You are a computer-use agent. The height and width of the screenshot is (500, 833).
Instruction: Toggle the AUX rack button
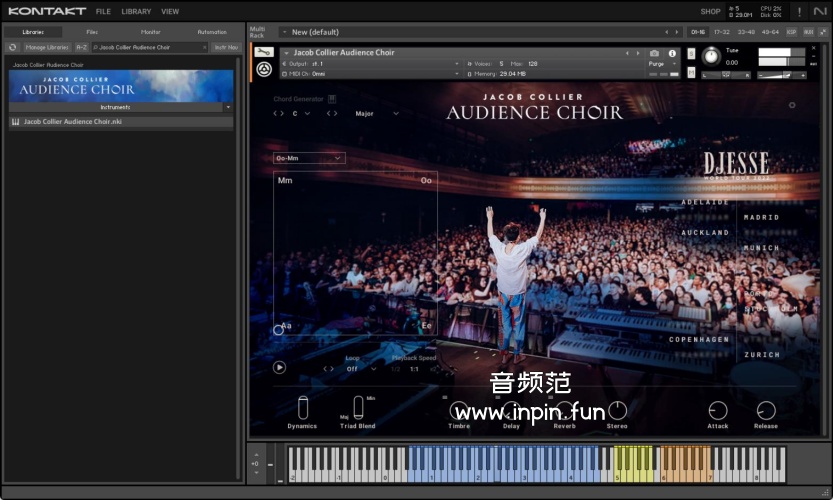[808, 32]
